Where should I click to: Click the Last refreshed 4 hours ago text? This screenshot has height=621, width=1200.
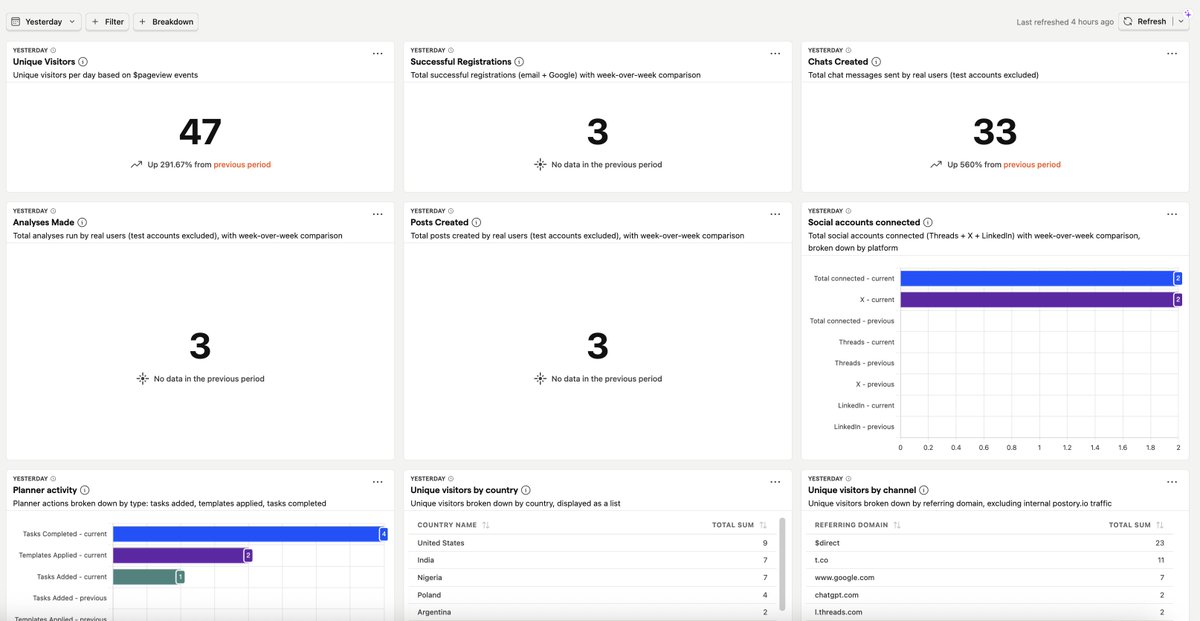1065,22
